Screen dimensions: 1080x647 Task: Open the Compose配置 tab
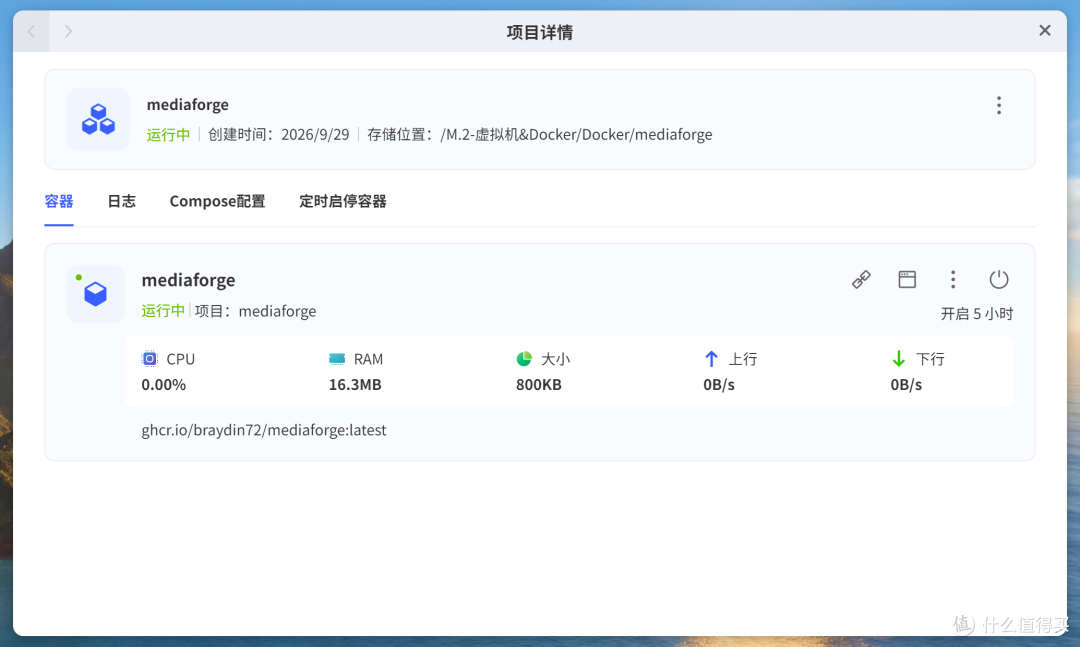(x=217, y=201)
